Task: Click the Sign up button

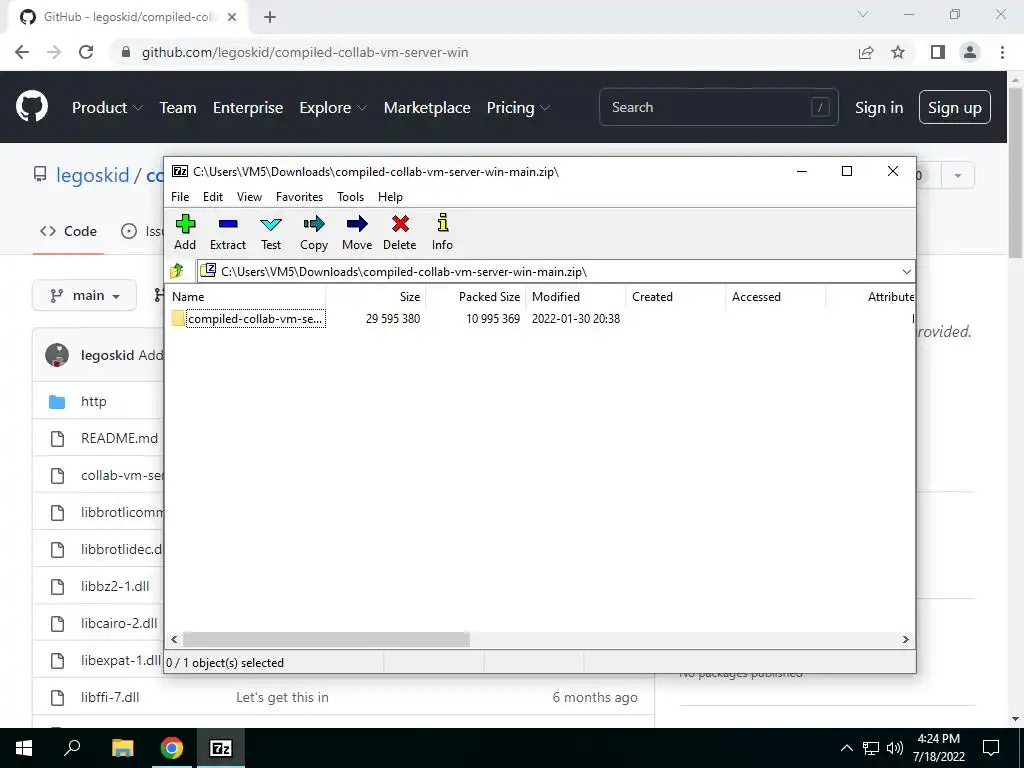Action: (954, 107)
